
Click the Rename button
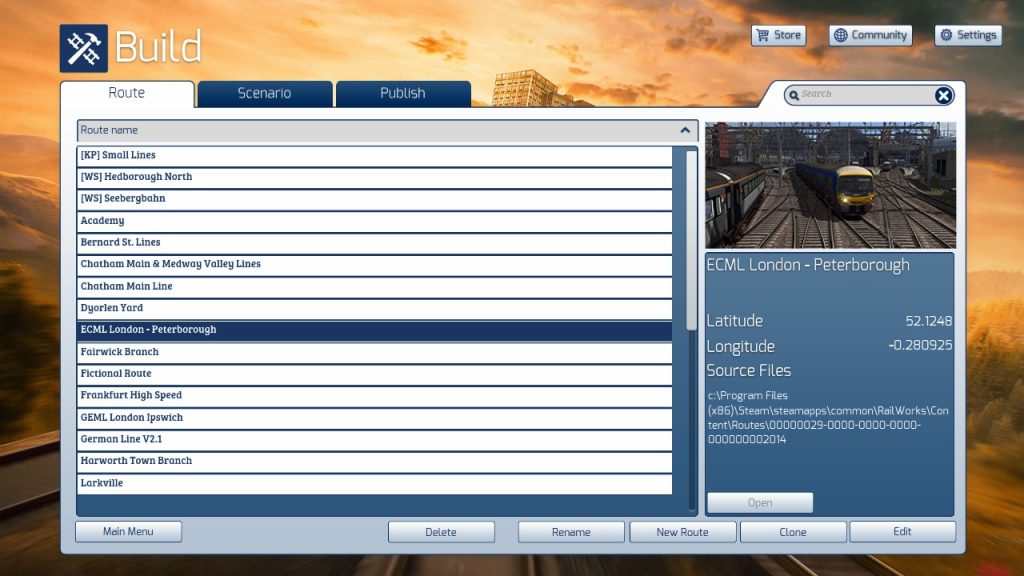click(x=571, y=531)
